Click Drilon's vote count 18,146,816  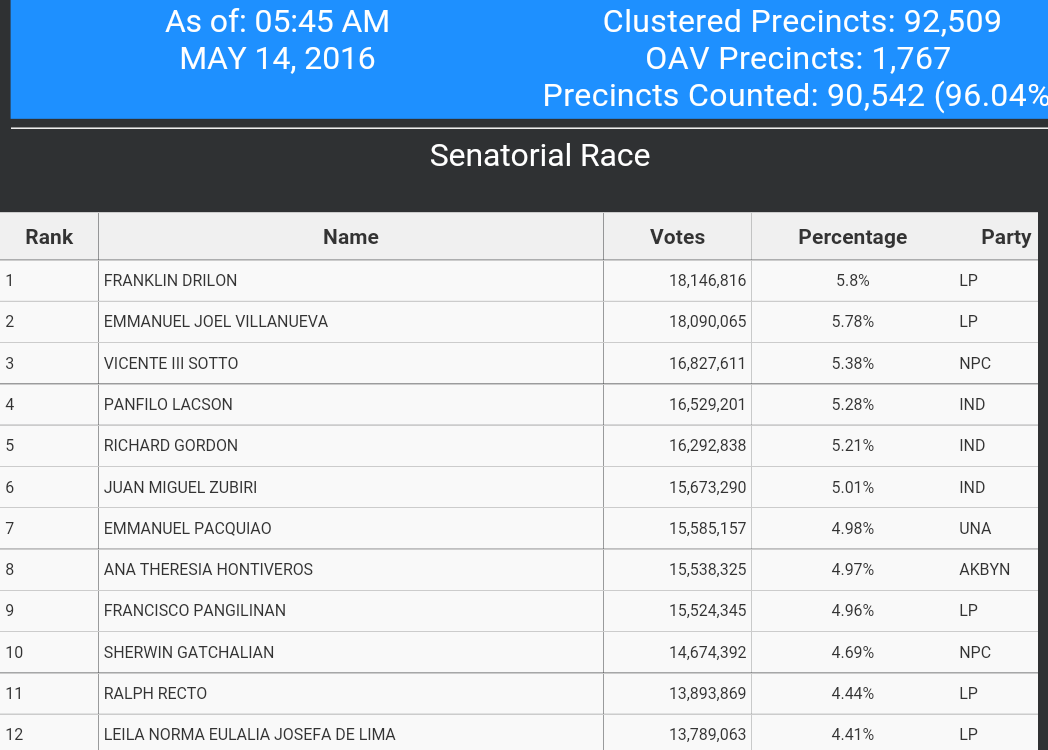707,281
